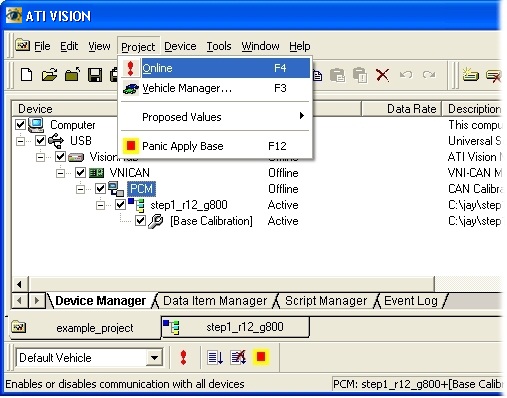Click the Vehicle Manager car icon in menu
Screen dimensions: 507x398
131,88
